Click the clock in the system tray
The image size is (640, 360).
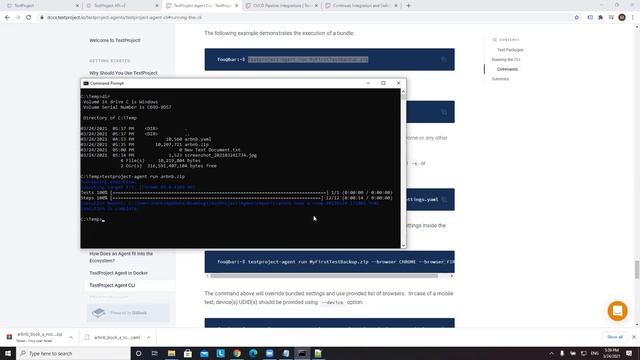coord(611,353)
